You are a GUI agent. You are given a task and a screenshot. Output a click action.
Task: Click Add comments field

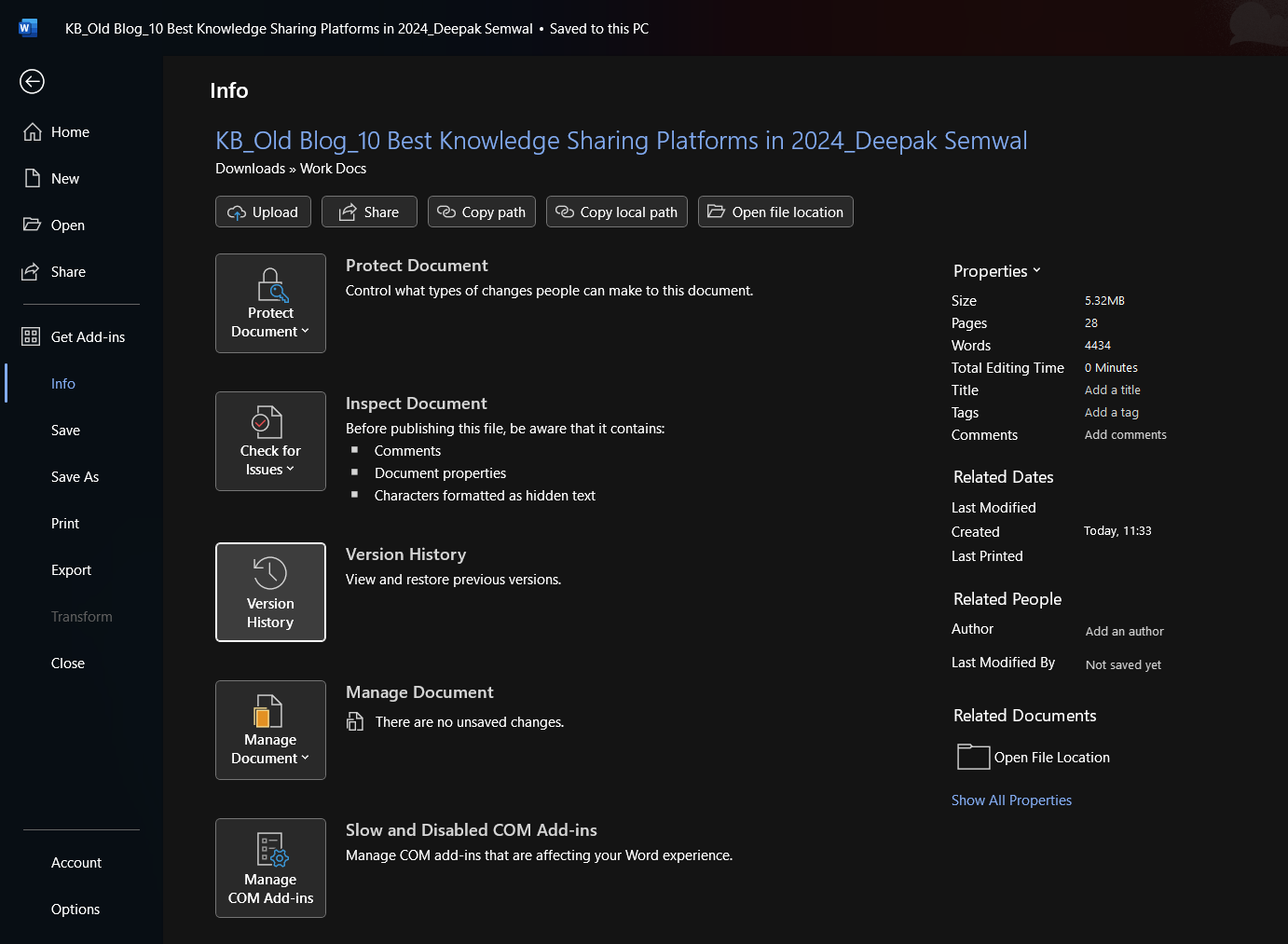1126,435
